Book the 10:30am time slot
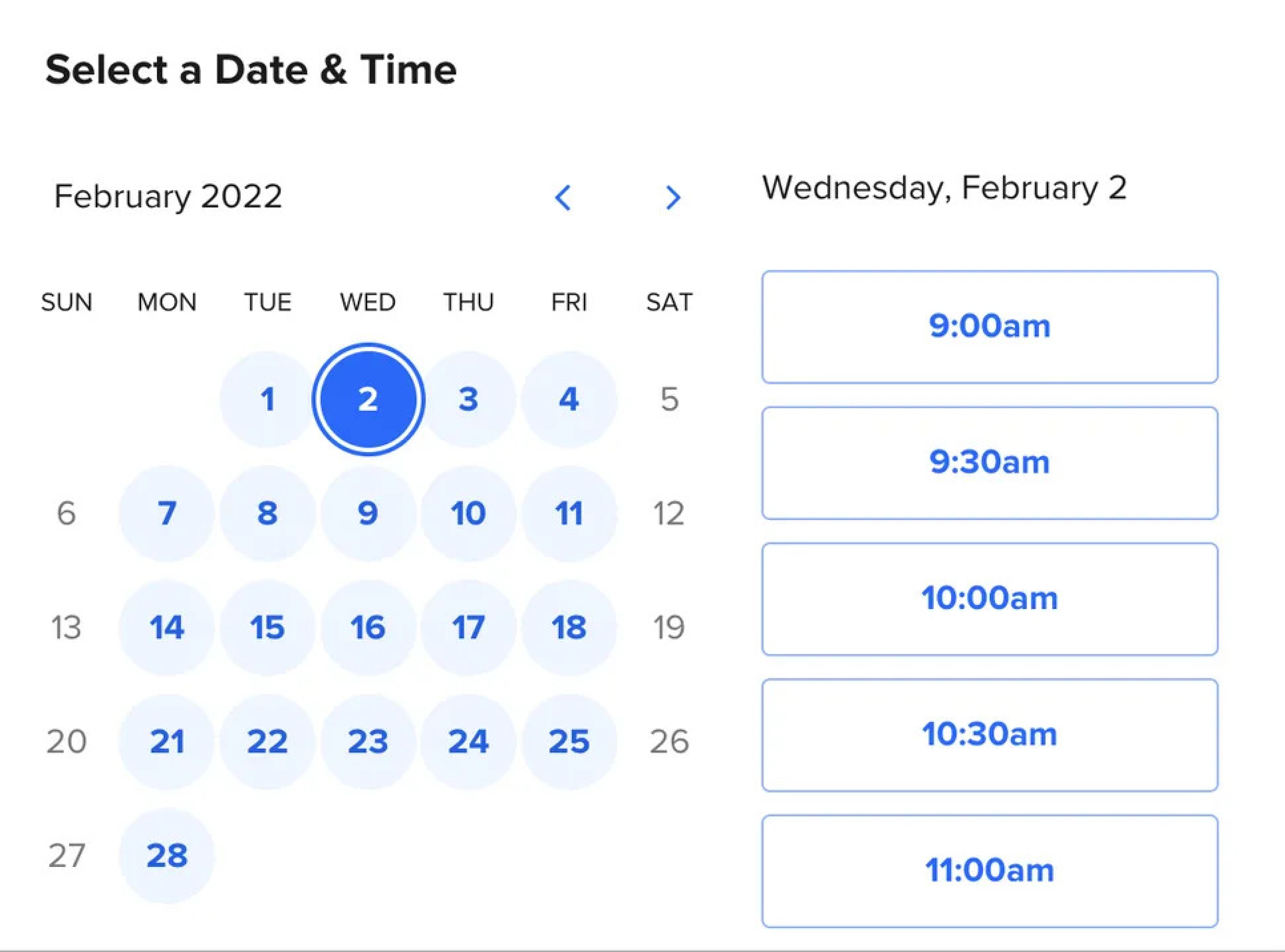1285x952 pixels. point(989,735)
